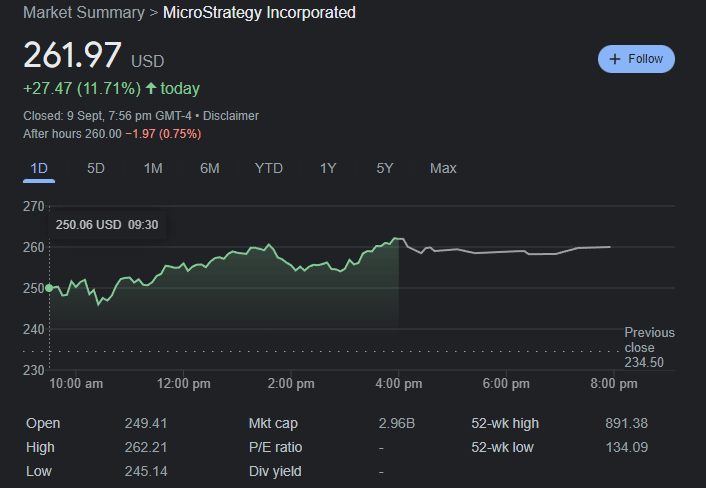The width and height of the screenshot is (706, 488).
Task: Follow MicroStrategy Incorporated stock
Action: pos(636,59)
